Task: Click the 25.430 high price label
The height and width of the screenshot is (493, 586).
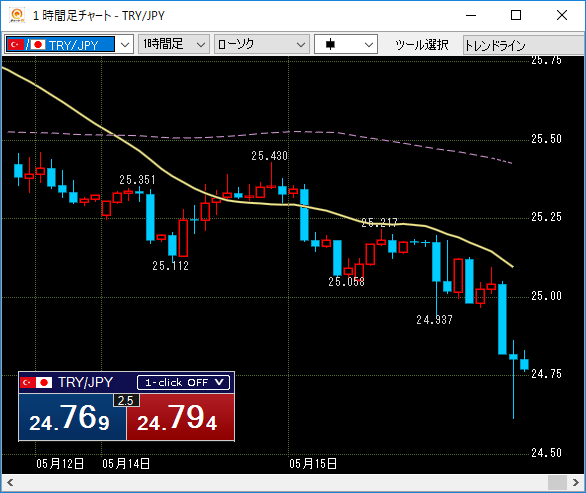Action: (269, 155)
